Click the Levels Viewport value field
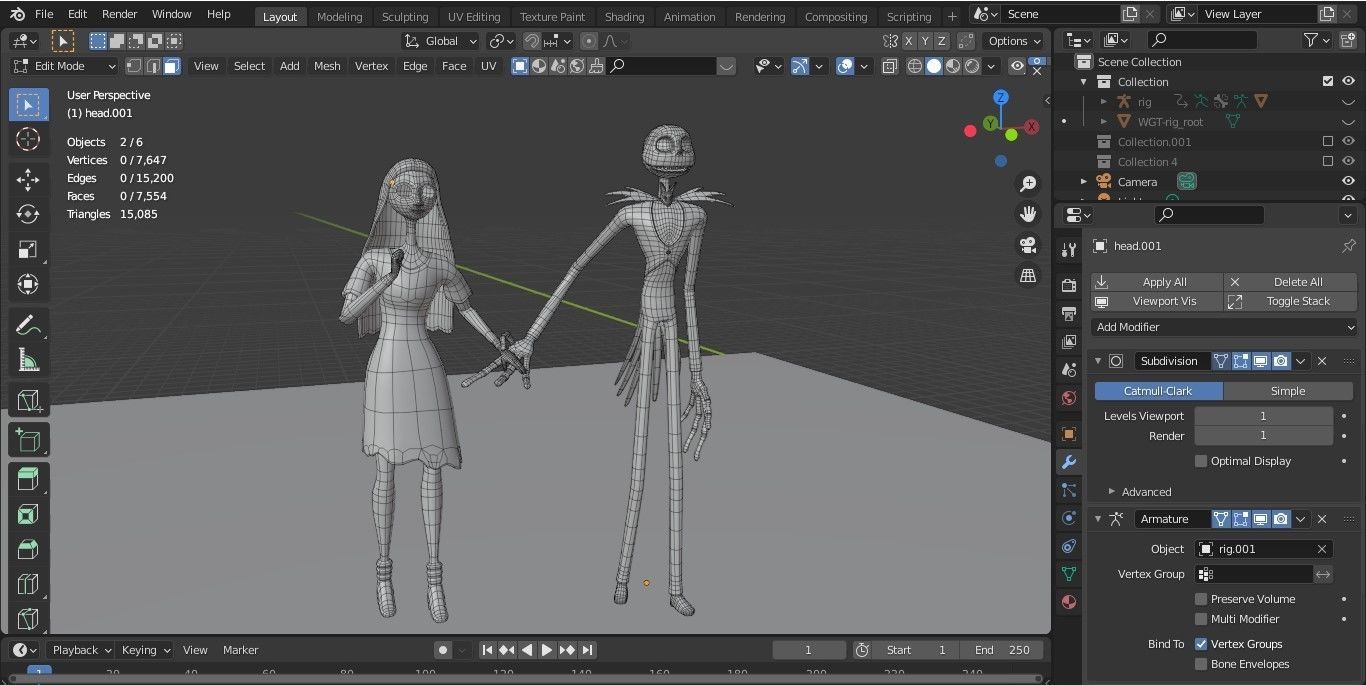The width and height of the screenshot is (1366, 685). [x=1263, y=416]
